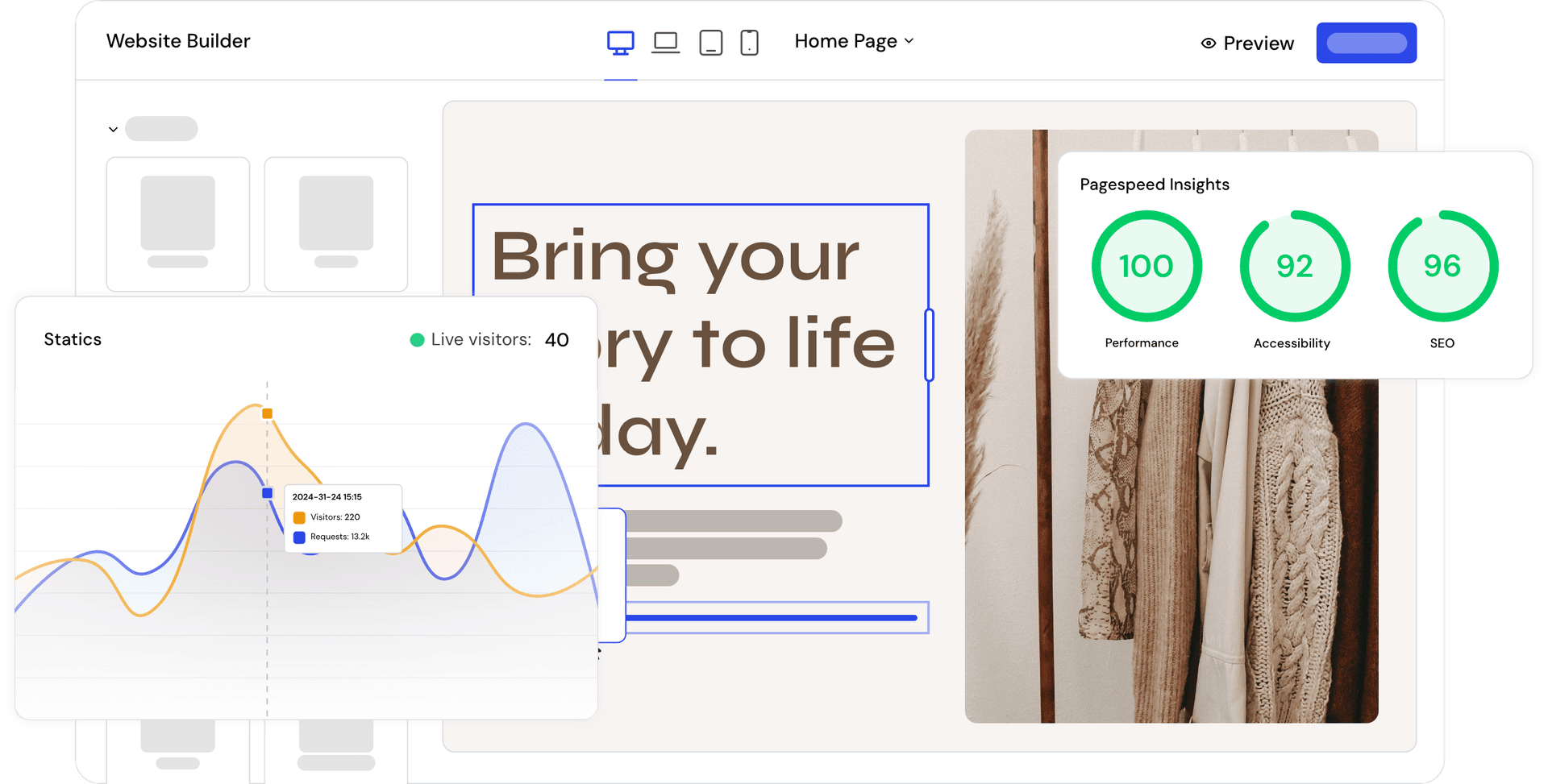The image size is (1548, 784).
Task: Grab the heading box right resize handle
Action: tap(929, 345)
